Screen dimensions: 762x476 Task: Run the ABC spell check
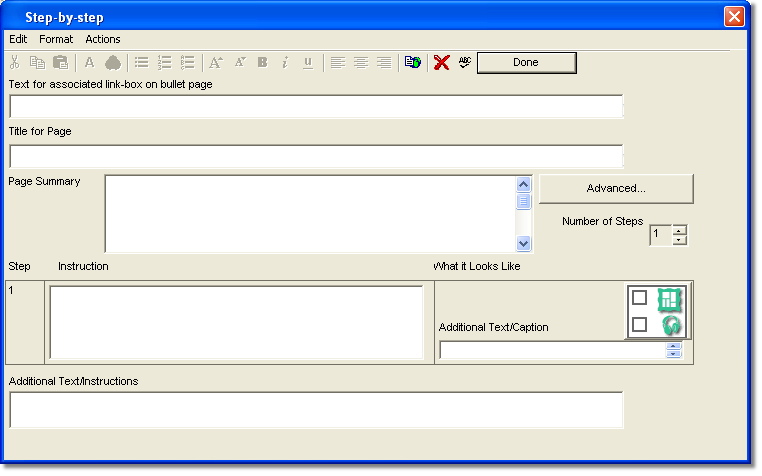tap(464, 63)
